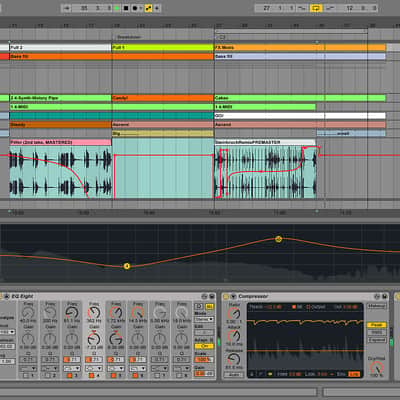Open band 4 filter type dropdown
Image resolution: width=400 pixels, height=400 pixels.
tap(94, 368)
